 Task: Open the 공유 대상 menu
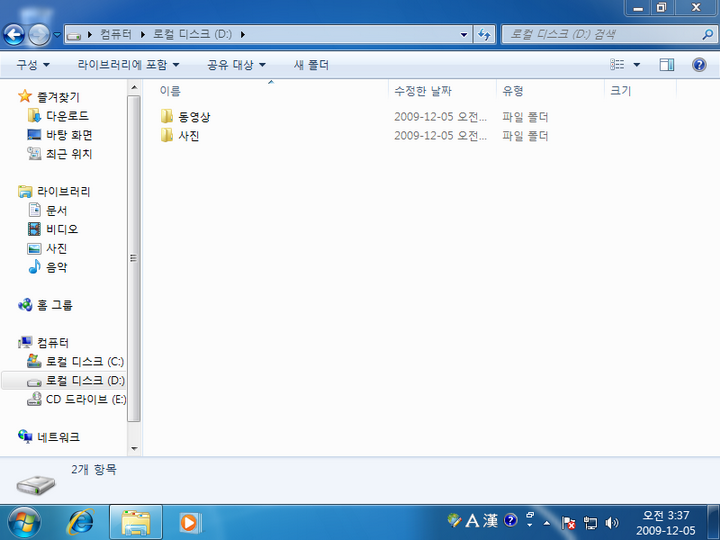click(236, 65)
